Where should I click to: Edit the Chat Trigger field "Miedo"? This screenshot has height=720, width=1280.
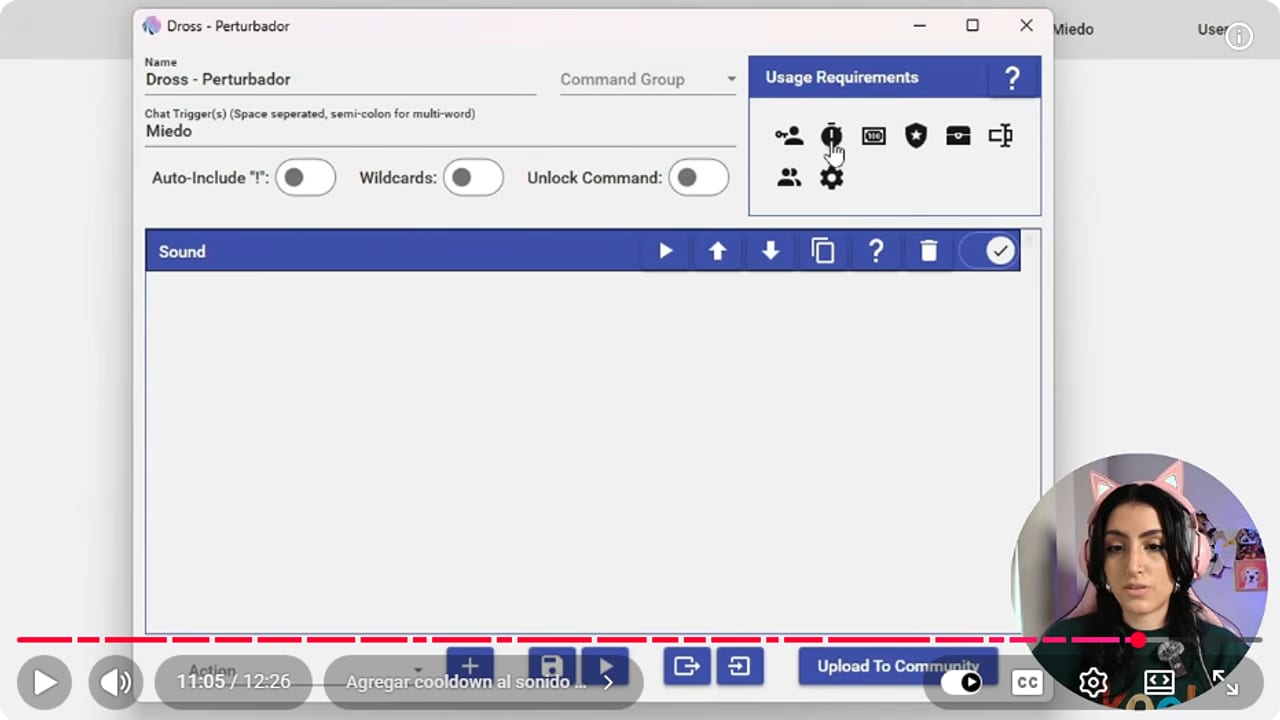click(440, 131)
